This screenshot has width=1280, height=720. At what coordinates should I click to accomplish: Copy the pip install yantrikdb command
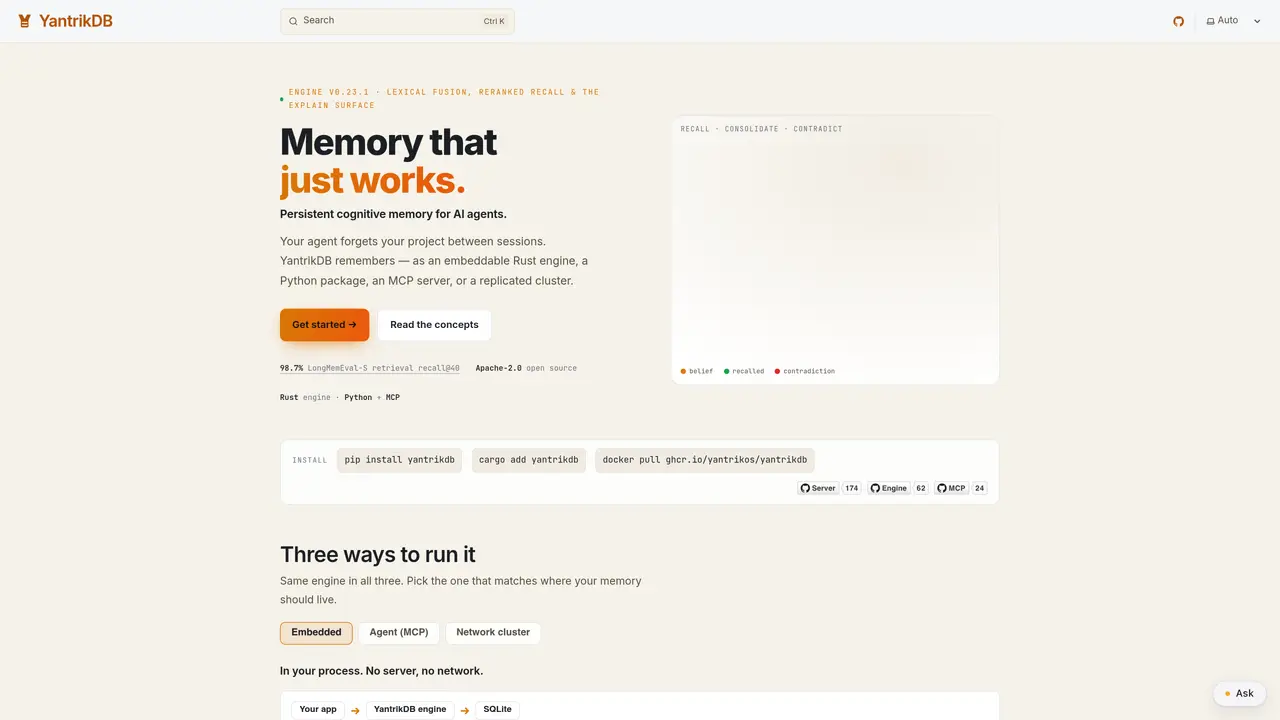(x=400, y=460)
